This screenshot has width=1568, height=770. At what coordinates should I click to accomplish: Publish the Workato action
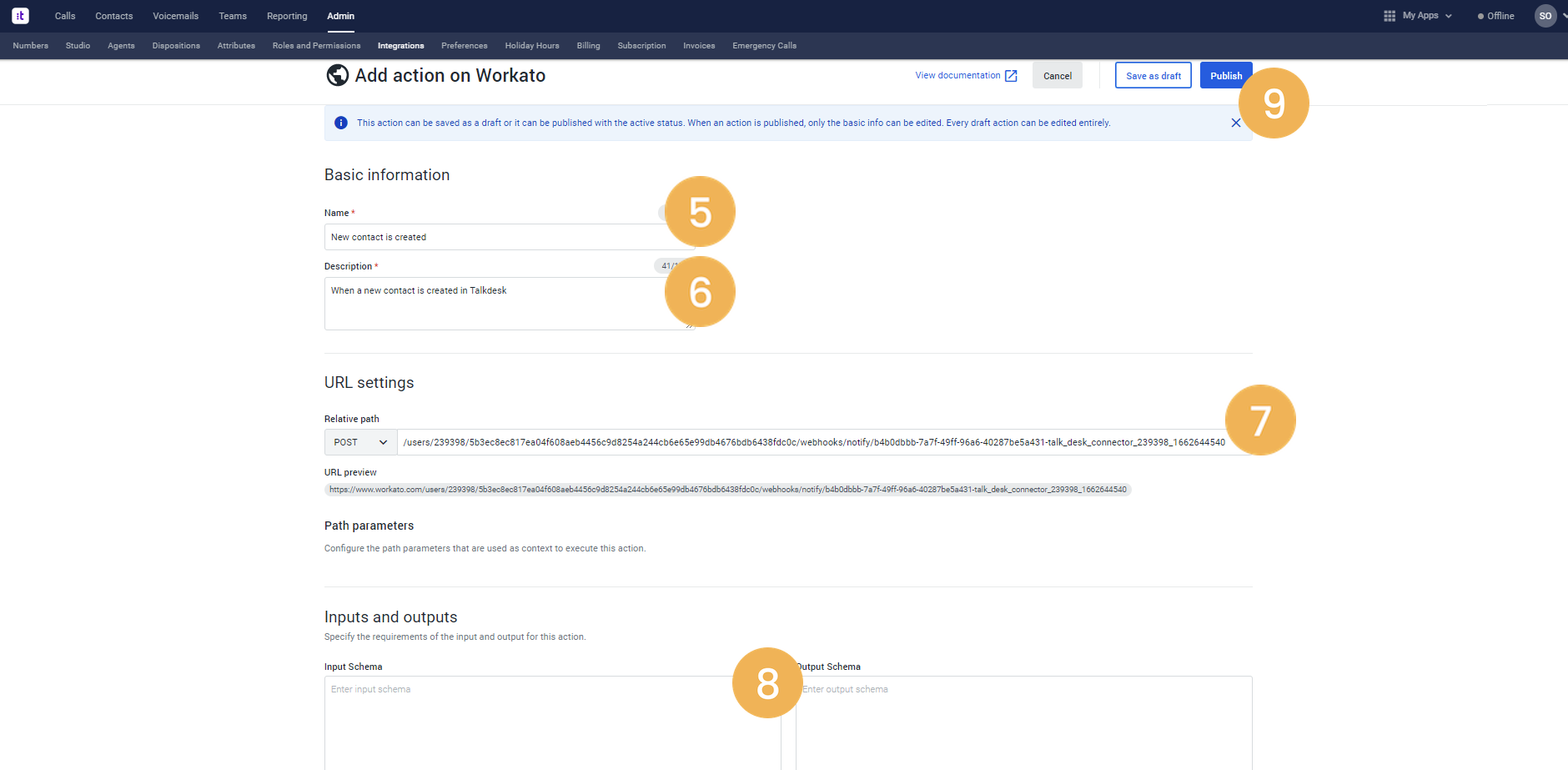[1225, 75]
